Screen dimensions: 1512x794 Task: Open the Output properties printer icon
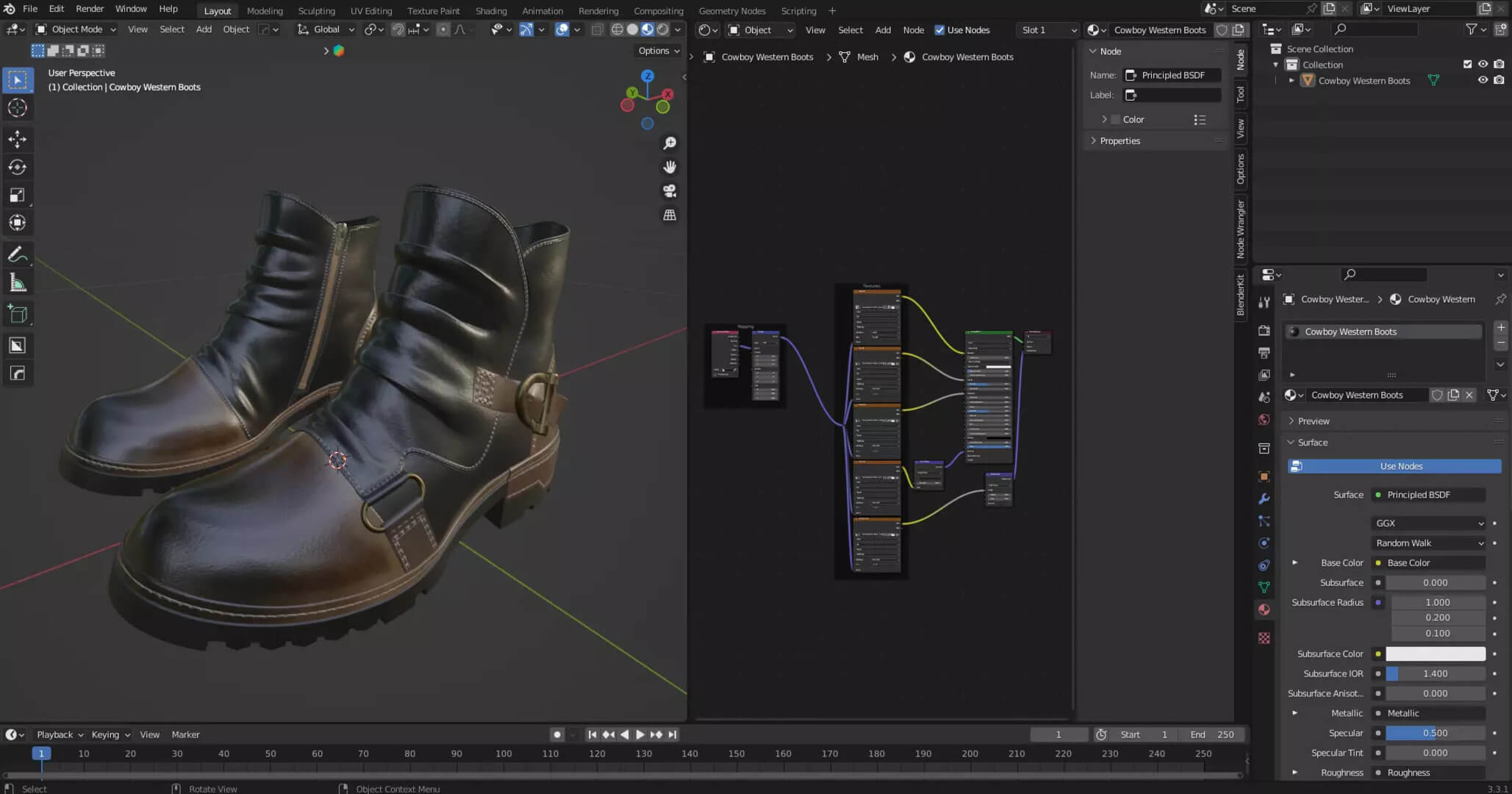point(1264,353)
